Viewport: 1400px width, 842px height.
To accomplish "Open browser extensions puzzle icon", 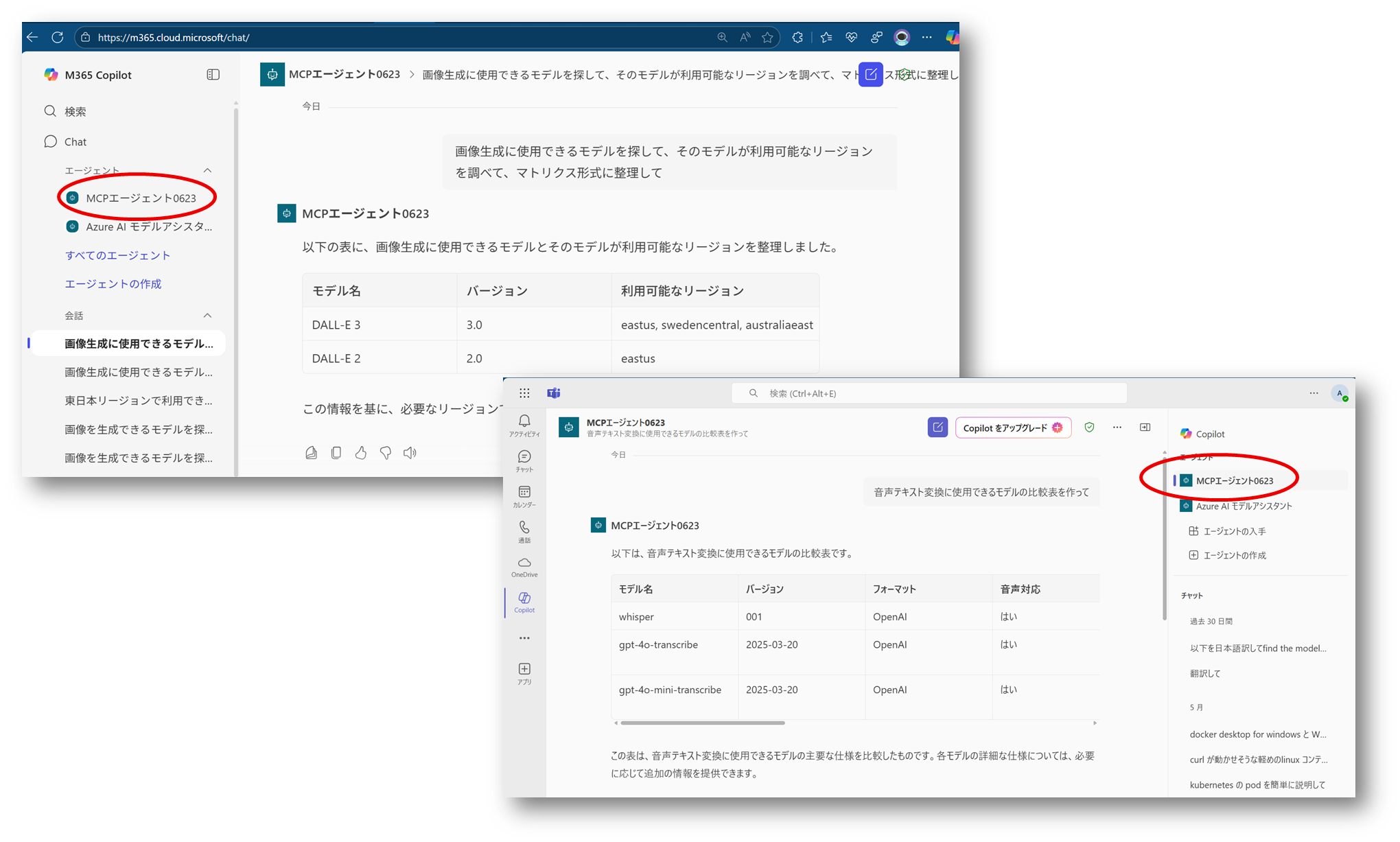I will pyautogui.click(x=797, y=37).
